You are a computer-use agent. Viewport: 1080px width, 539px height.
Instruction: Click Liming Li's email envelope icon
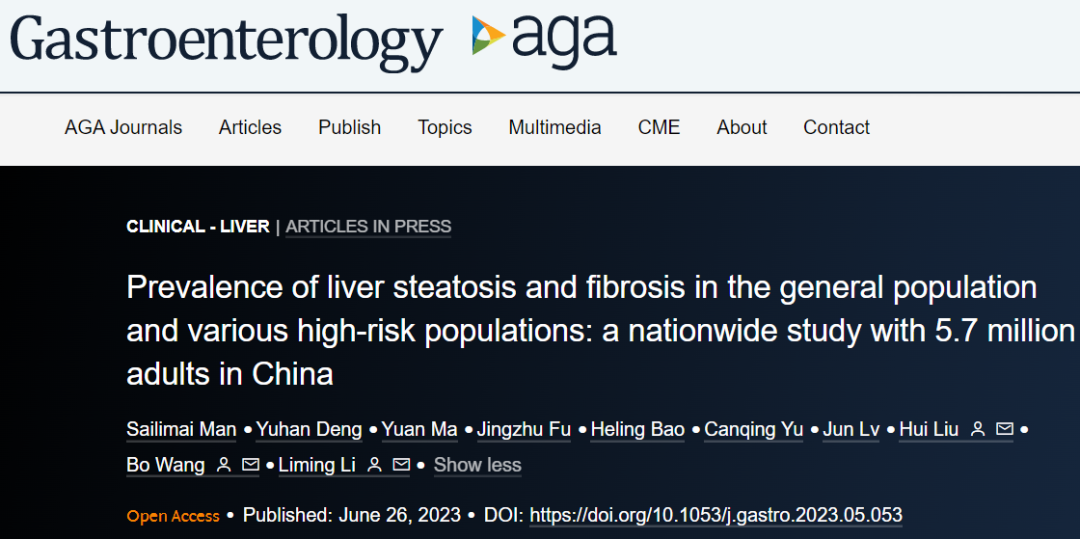401,466
